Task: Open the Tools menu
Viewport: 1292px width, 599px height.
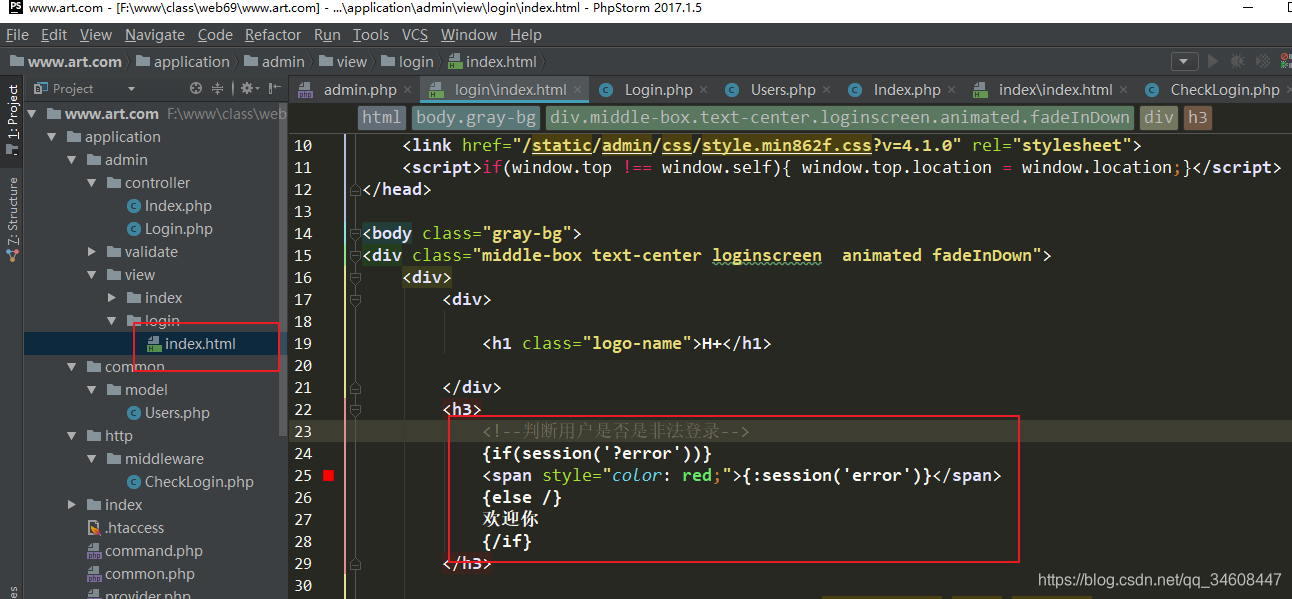Action: point(371,35)
